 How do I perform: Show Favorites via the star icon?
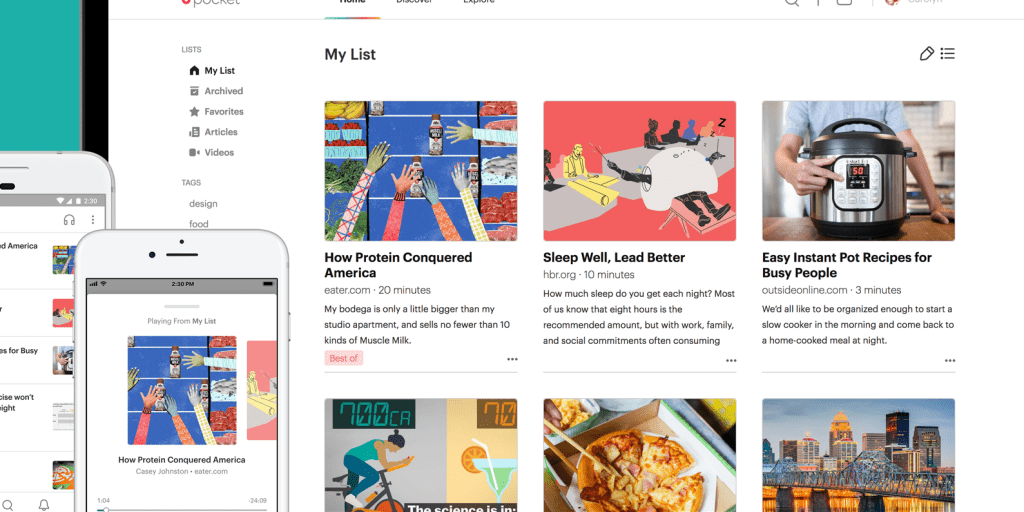point(194,112)
